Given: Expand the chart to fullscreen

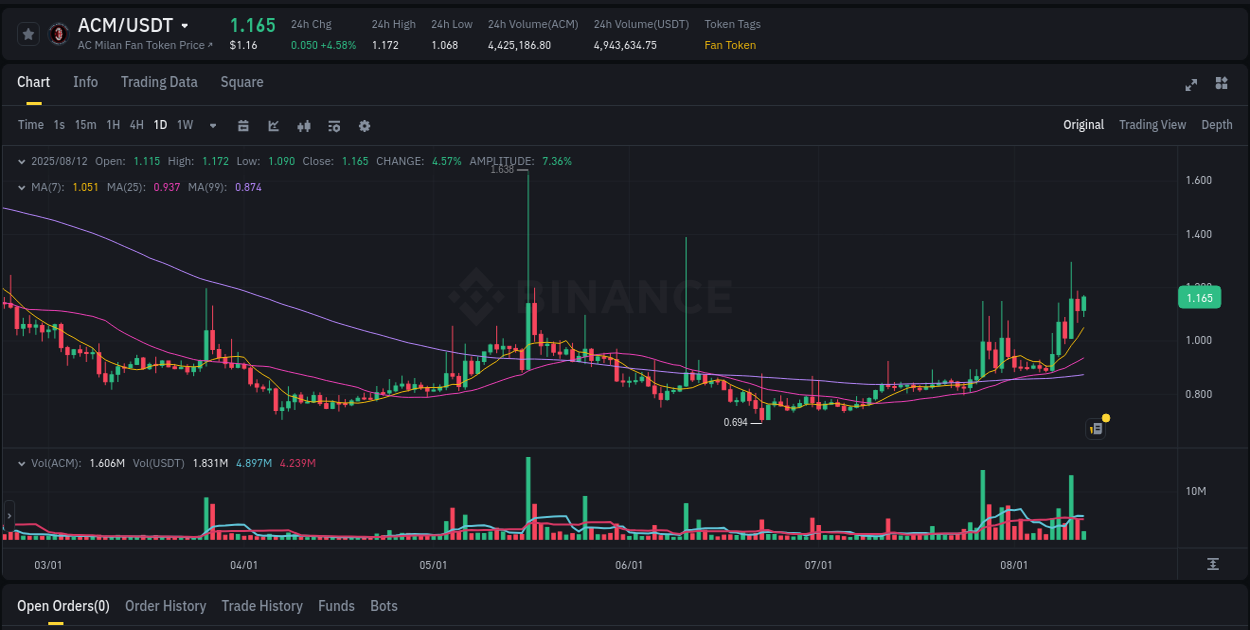Looking at the screenshot, I should [1191, 85].
